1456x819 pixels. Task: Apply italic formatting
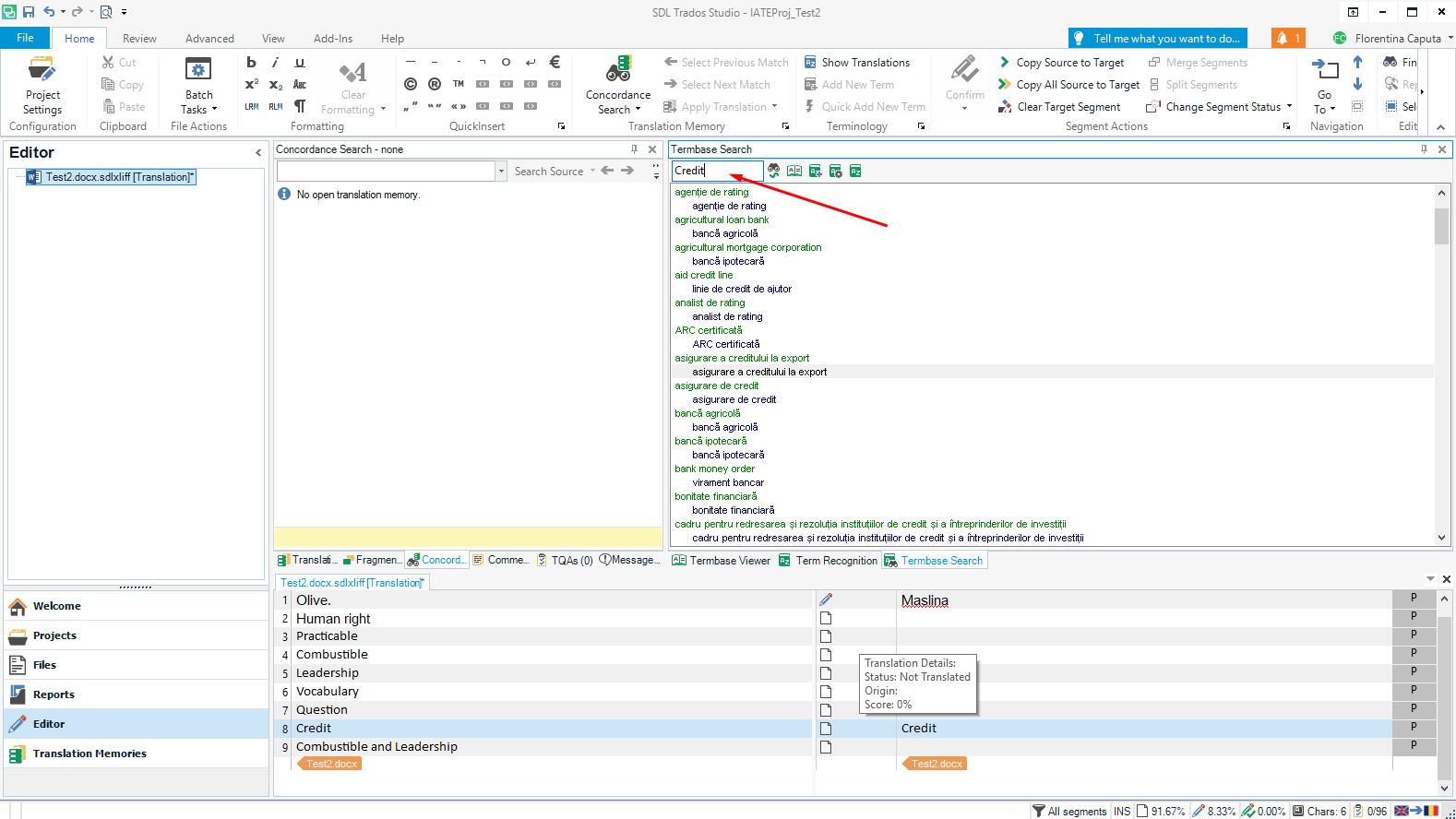[275, 62]
